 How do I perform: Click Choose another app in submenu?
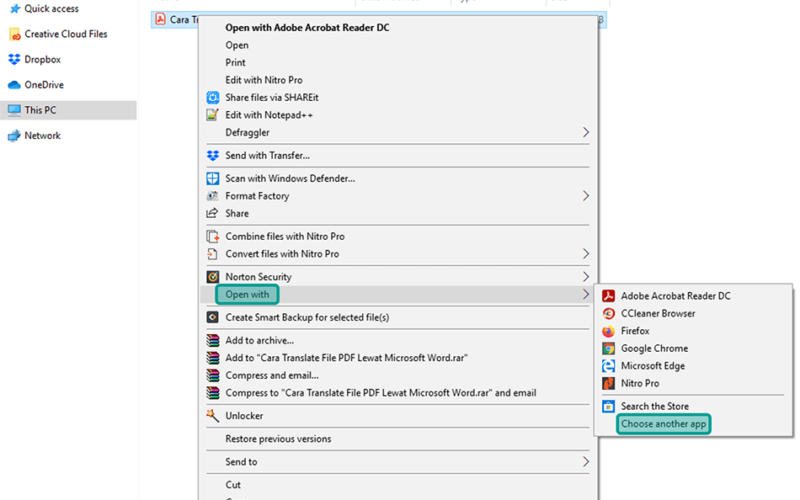663,424
